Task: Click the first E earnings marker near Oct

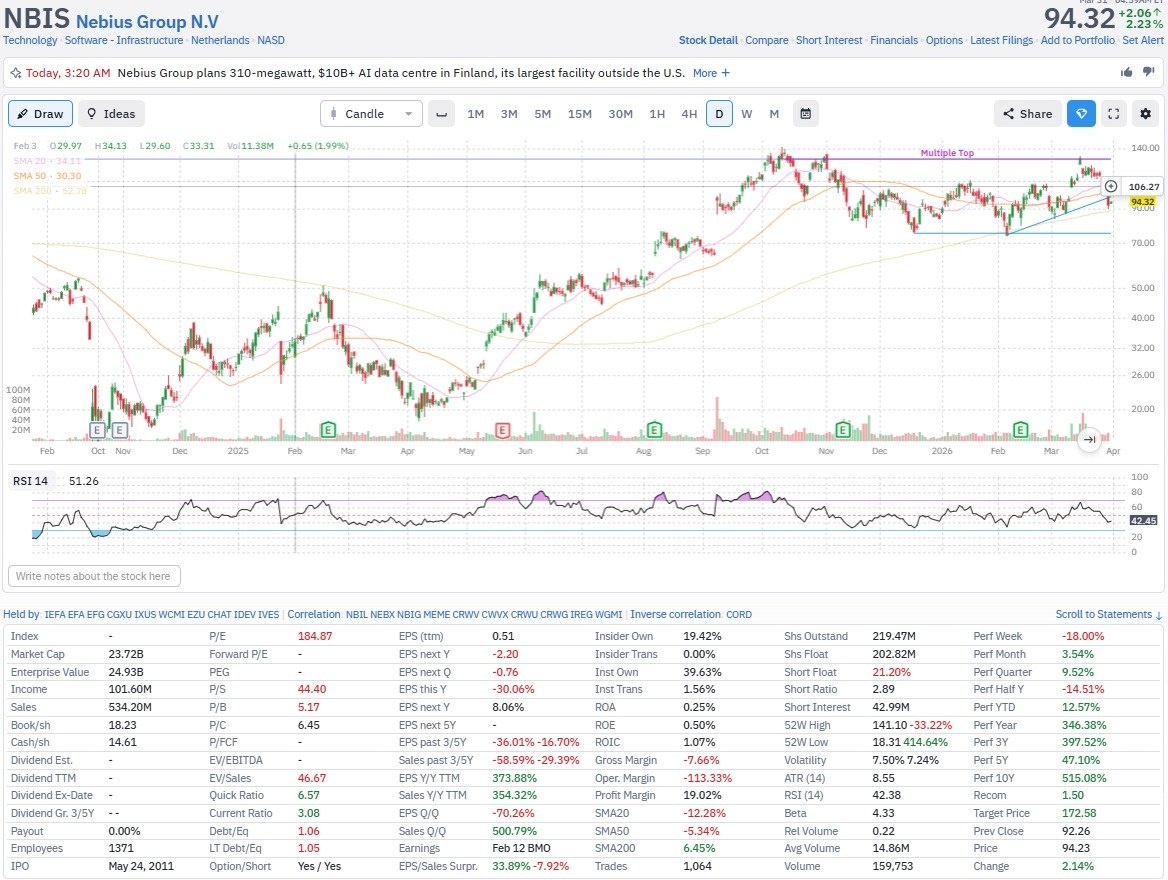Action: click(97, 430)
